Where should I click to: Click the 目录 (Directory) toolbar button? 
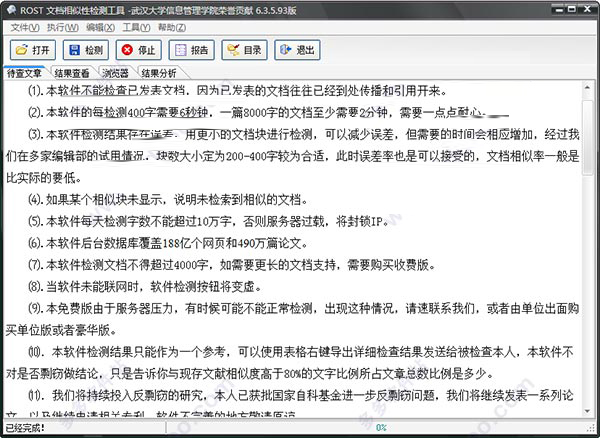244,50
